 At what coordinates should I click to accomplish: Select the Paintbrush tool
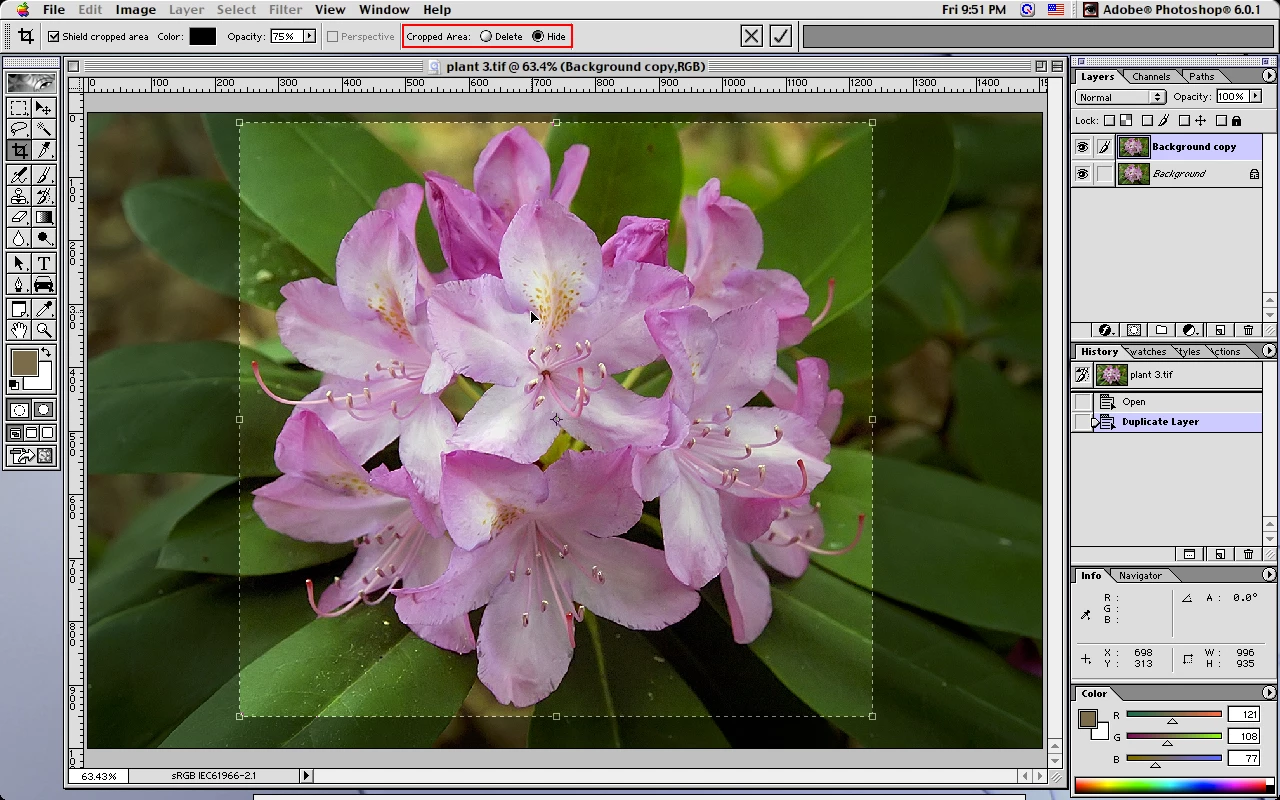44,175
